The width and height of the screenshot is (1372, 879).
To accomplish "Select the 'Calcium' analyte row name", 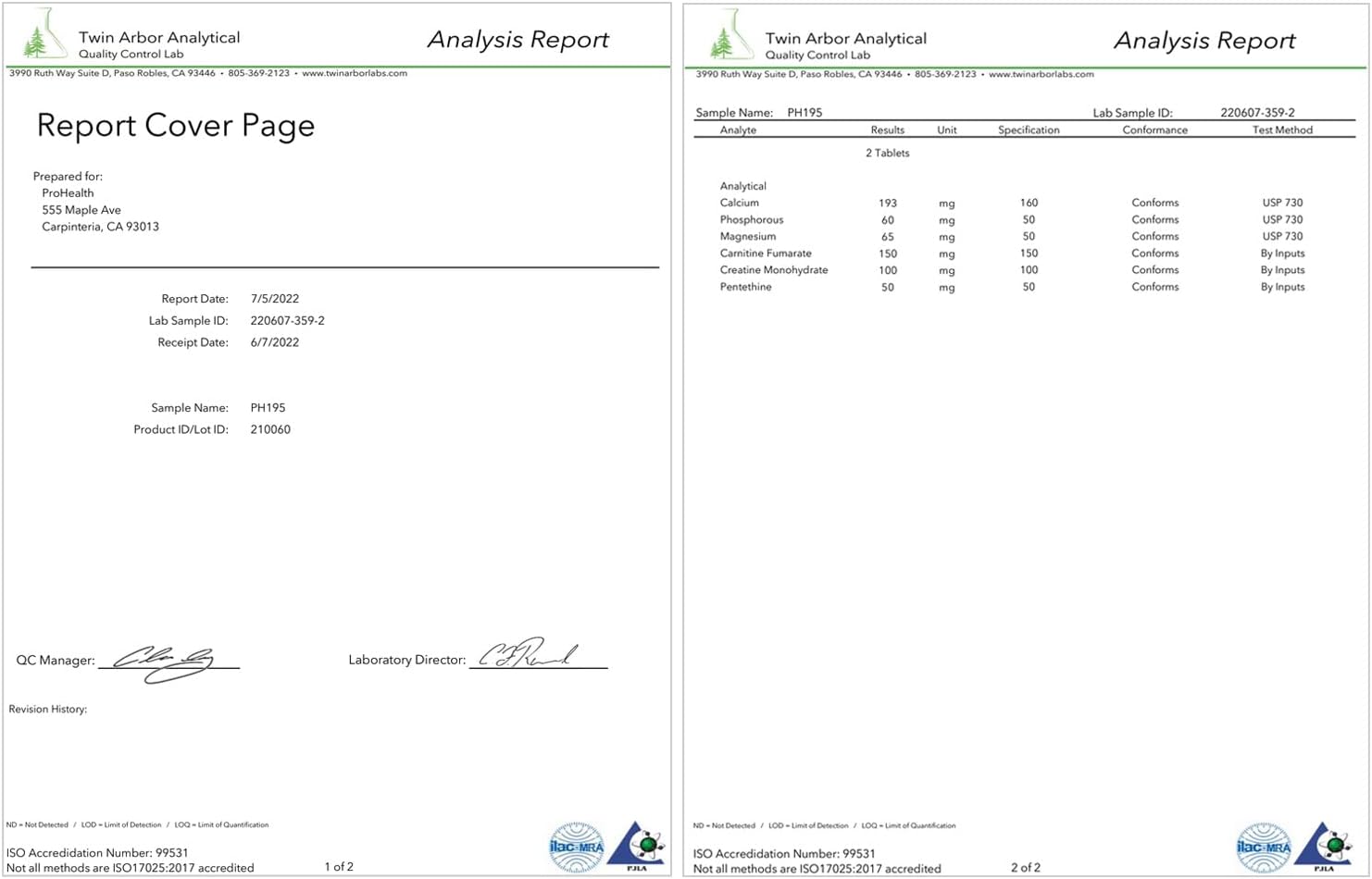I will click(739, 203).
